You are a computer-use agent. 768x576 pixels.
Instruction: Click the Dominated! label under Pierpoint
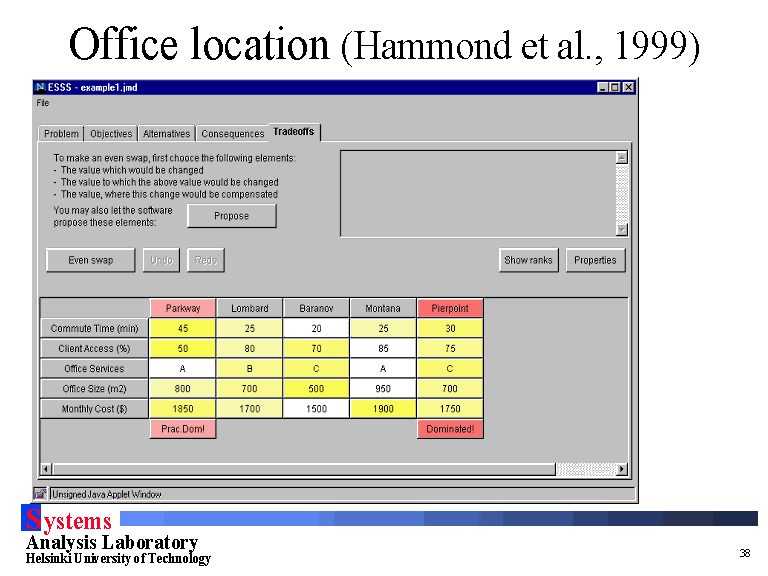pos(450,429)
